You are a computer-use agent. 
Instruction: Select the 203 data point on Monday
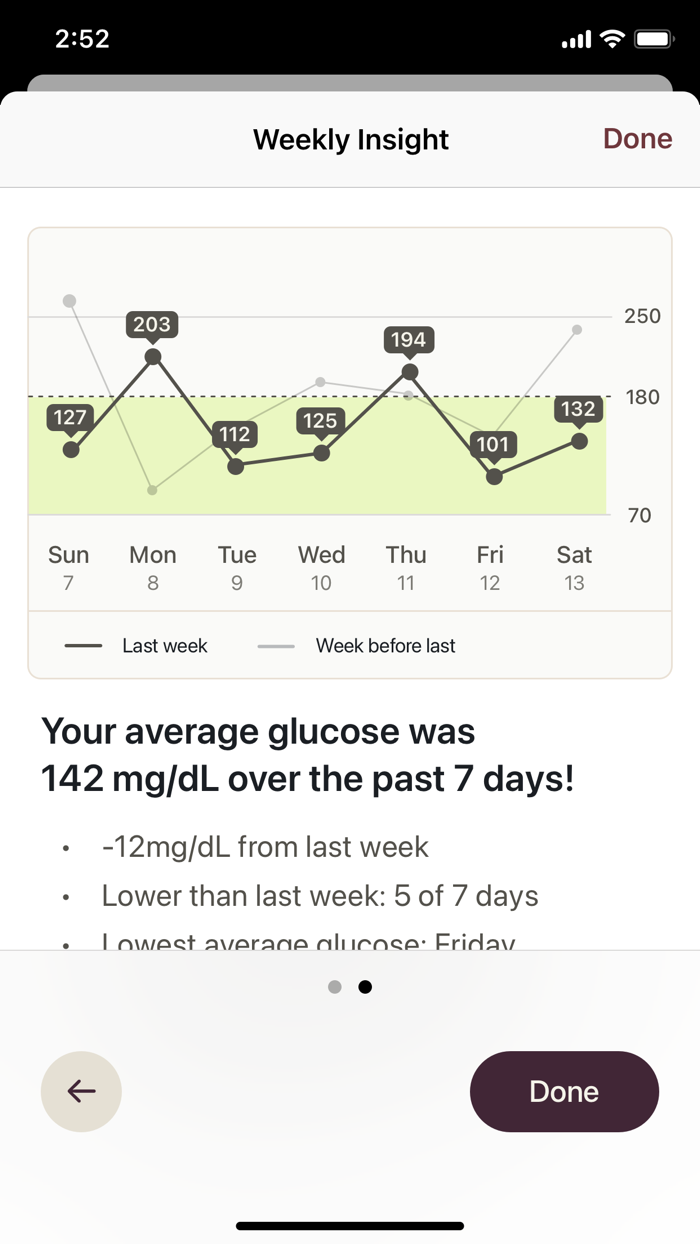pyautogui.click(x=152, y=354)
